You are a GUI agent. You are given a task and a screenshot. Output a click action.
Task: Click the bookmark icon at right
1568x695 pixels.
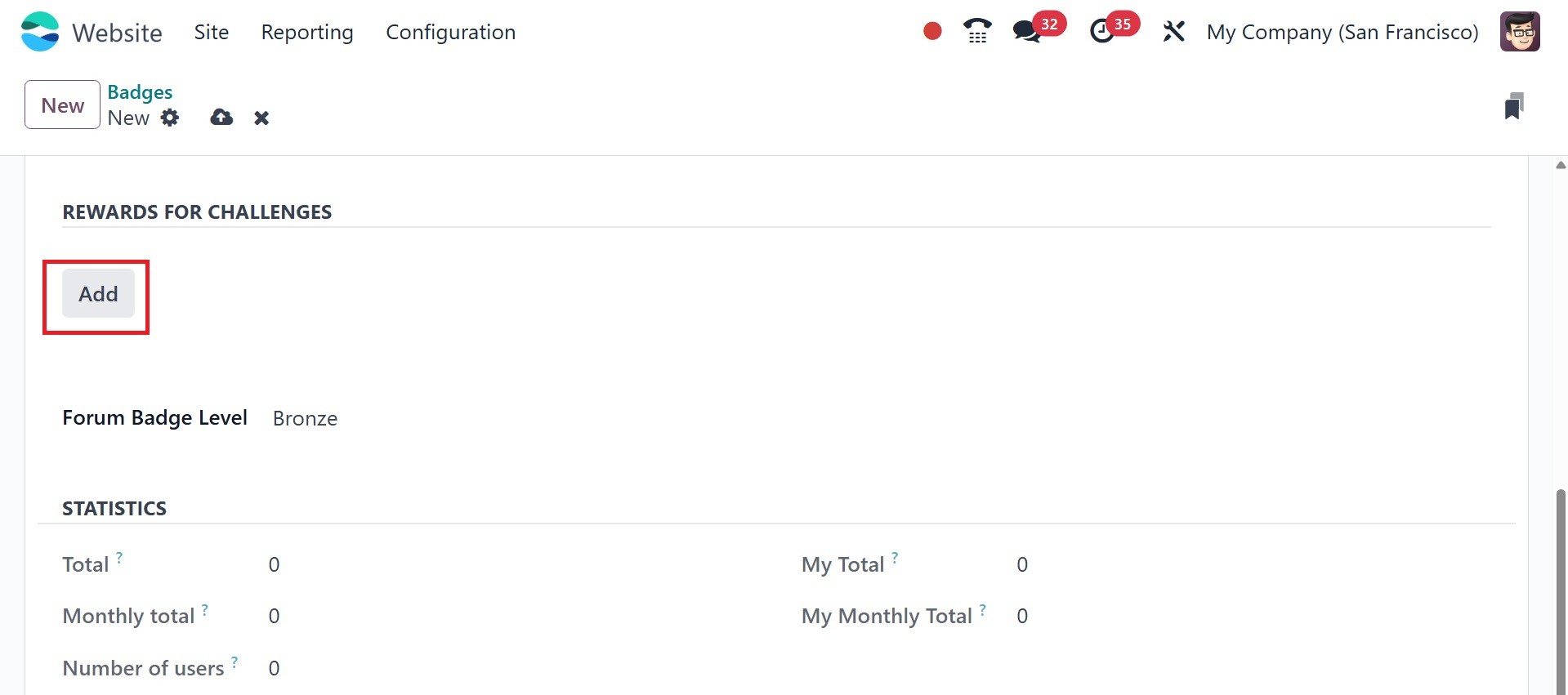click(1513, 106)
